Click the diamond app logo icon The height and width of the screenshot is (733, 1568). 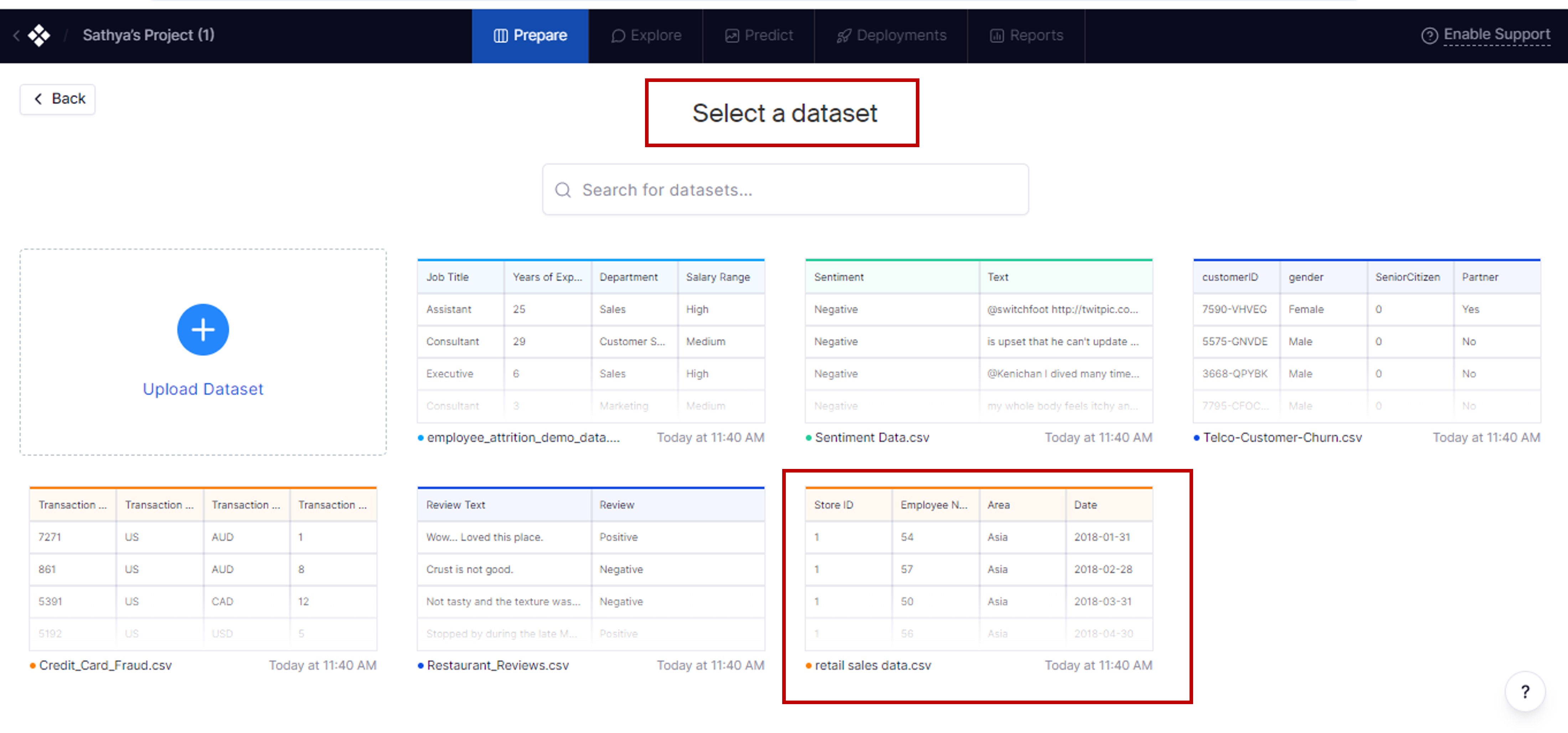coord(39,35)
